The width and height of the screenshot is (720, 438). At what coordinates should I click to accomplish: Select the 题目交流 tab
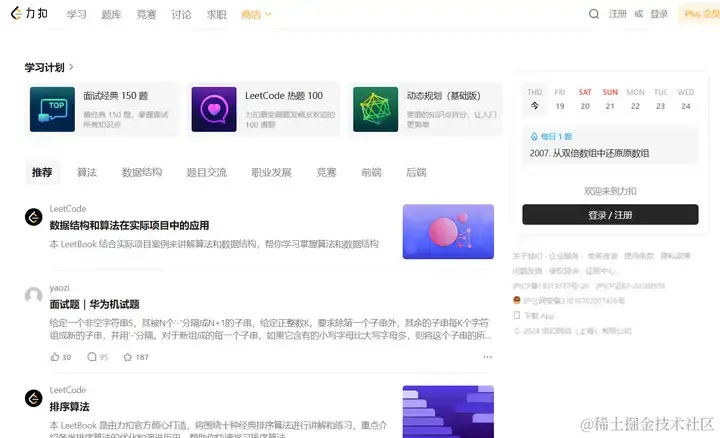[207, 173]
